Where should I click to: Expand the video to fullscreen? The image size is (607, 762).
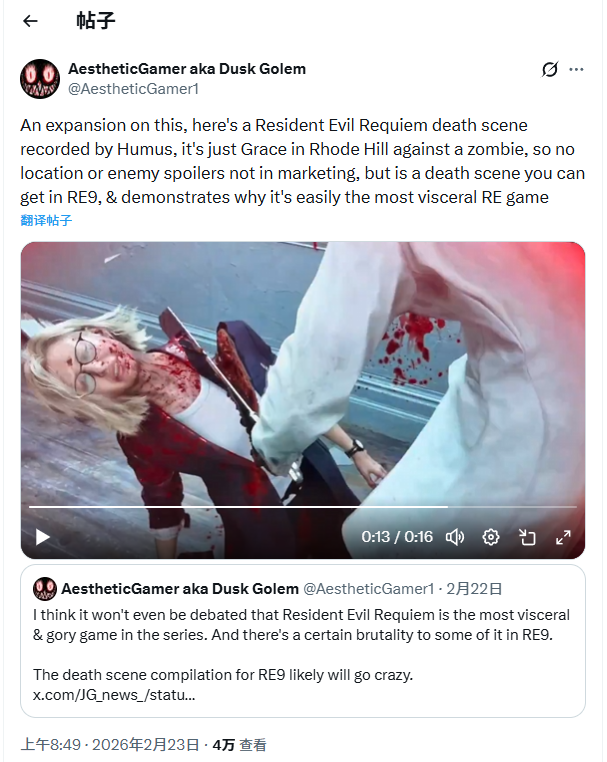click(x=563, y=537)
